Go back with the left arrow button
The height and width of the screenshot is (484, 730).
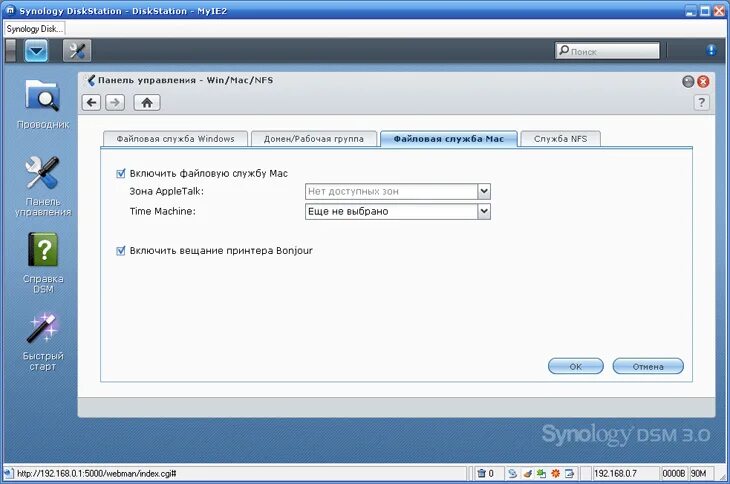pyautogui.click(x=91, y=102)
